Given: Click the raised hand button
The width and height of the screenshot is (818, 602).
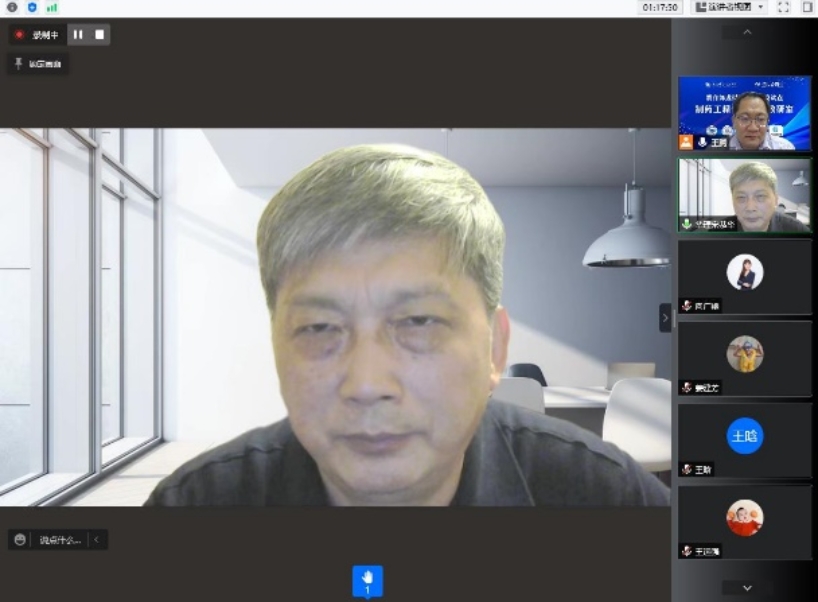Looking at the screenshot, I should point(367,580).
